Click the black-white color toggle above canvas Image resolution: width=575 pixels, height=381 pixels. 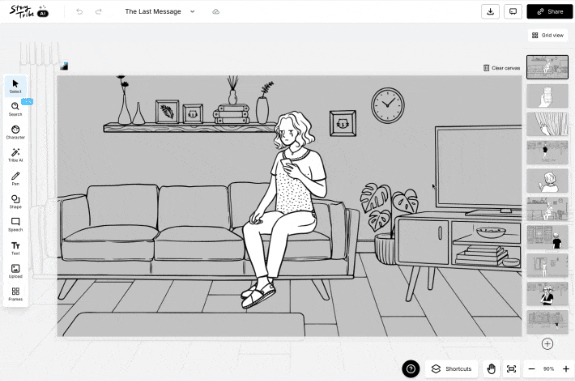[x=64, y=66]
